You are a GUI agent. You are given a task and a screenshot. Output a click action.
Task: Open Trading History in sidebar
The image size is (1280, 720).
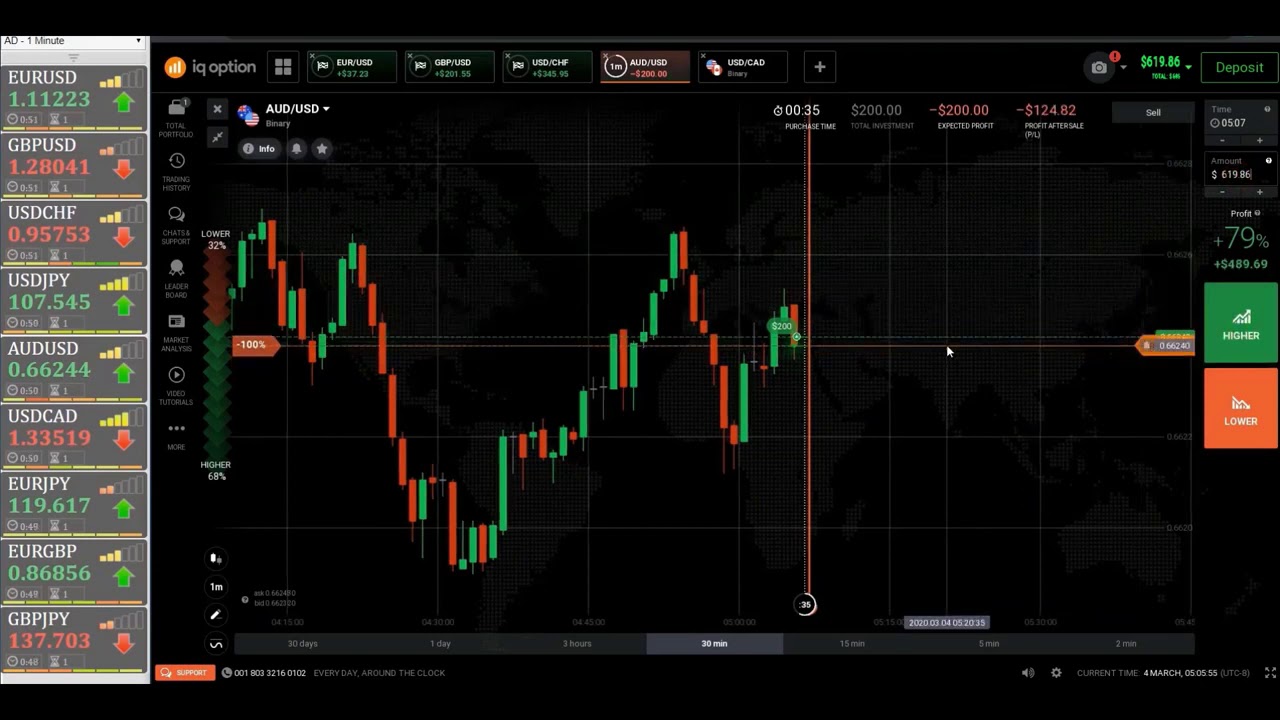pyautogui.click(x=176, y=172)
